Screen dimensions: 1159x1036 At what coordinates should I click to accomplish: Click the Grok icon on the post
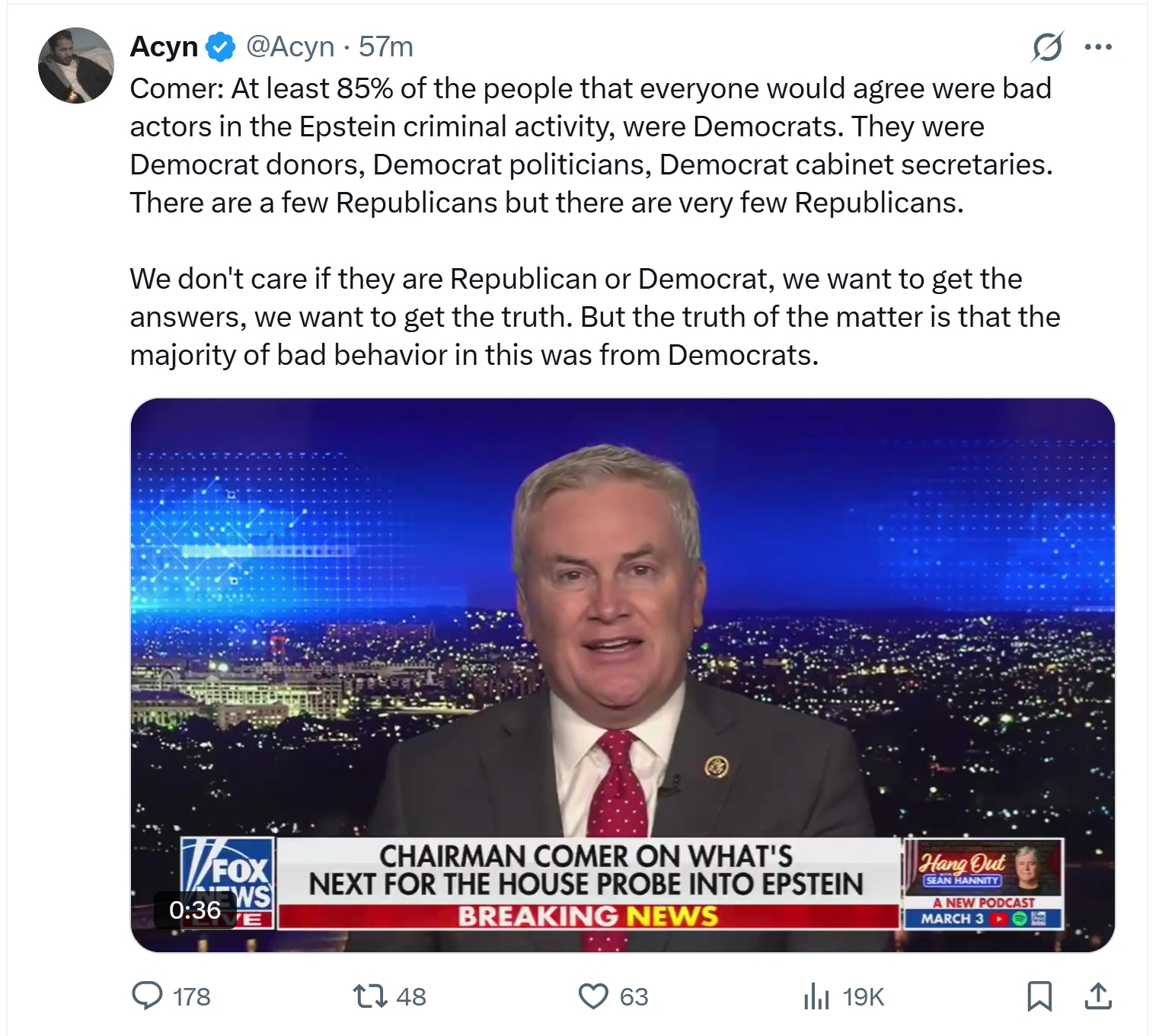click(1047, 47)
